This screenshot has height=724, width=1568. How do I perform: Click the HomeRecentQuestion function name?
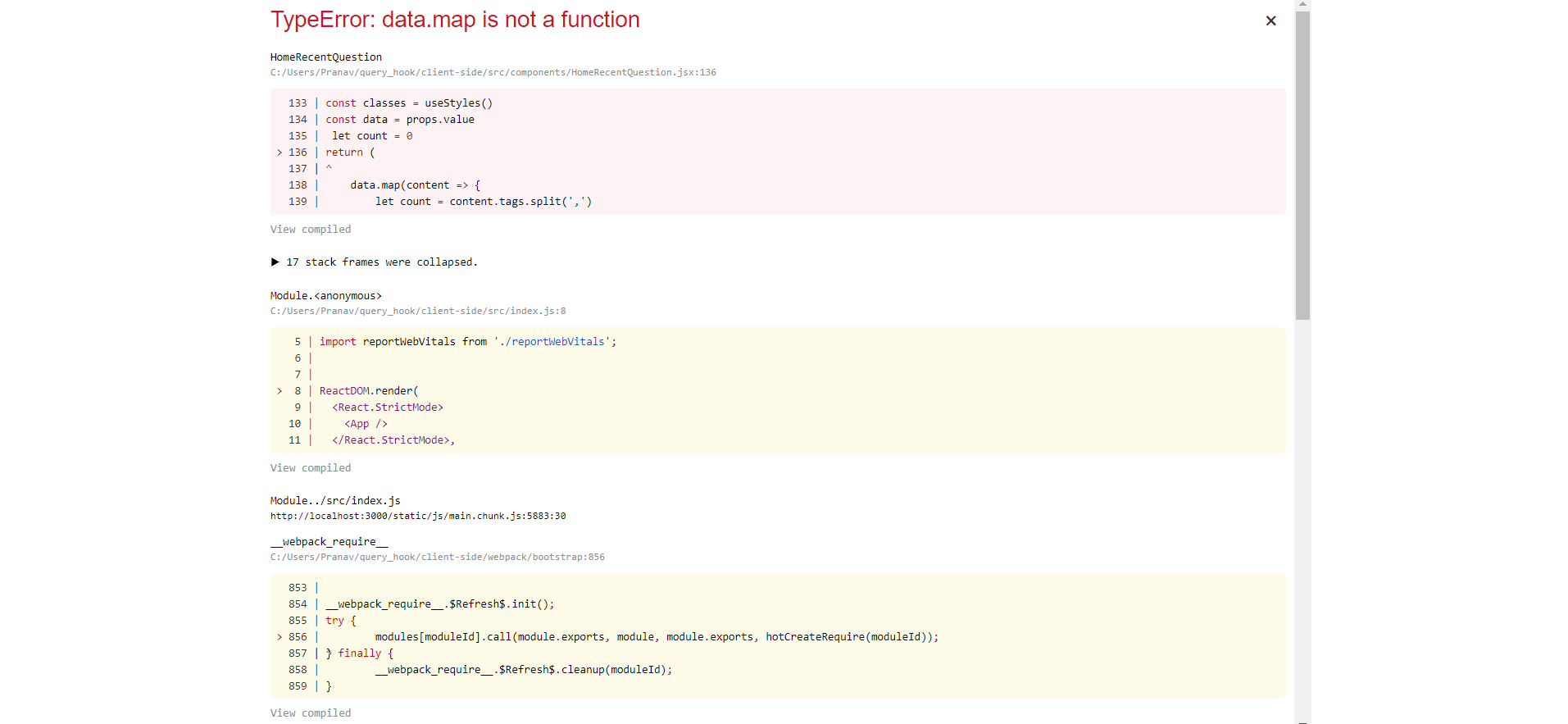326,57
